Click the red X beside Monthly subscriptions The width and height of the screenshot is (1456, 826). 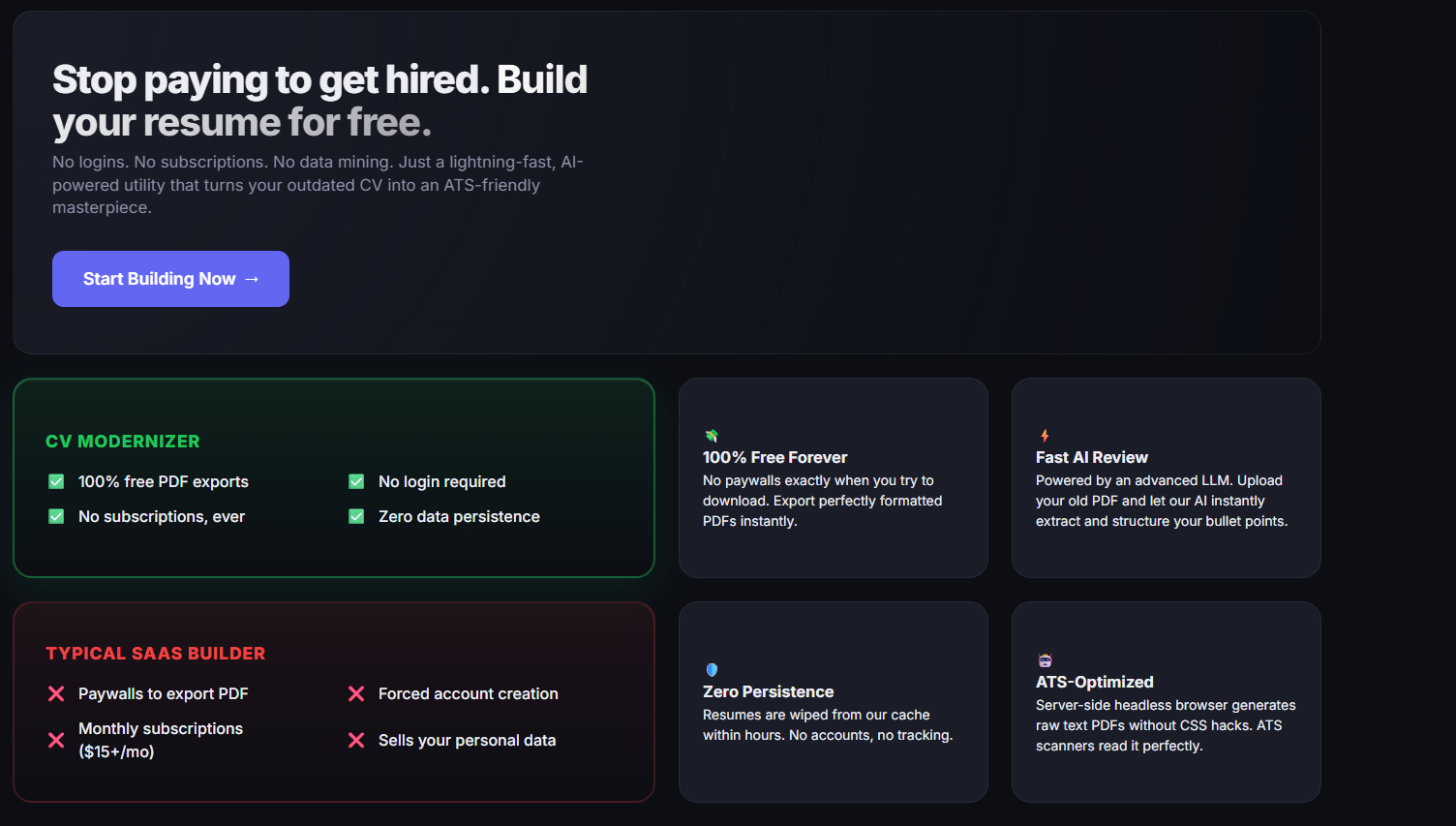pyautogui.click(x=56, y=740)
